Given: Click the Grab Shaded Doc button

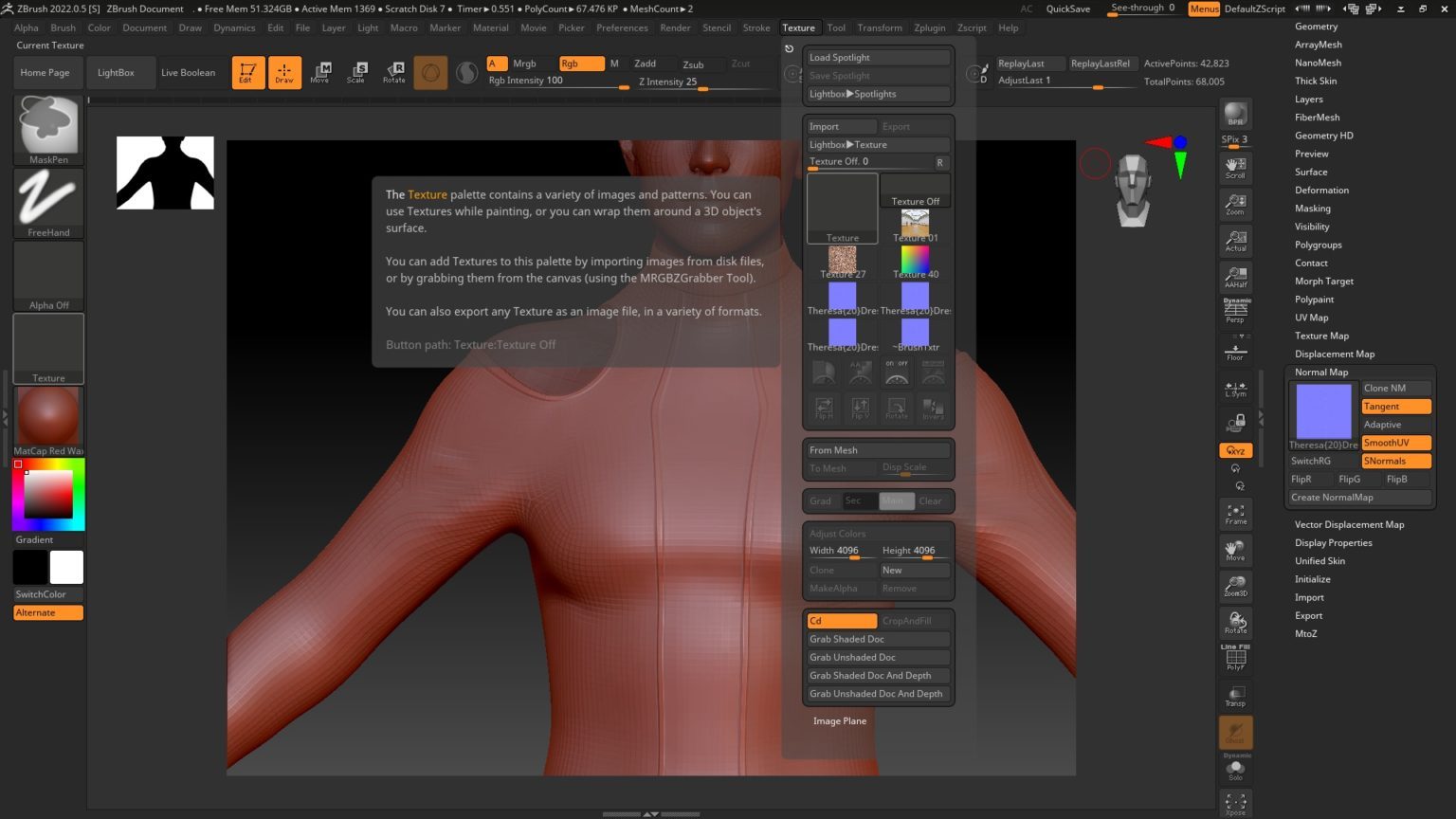Looking at the screenshot, I should 878,639.
